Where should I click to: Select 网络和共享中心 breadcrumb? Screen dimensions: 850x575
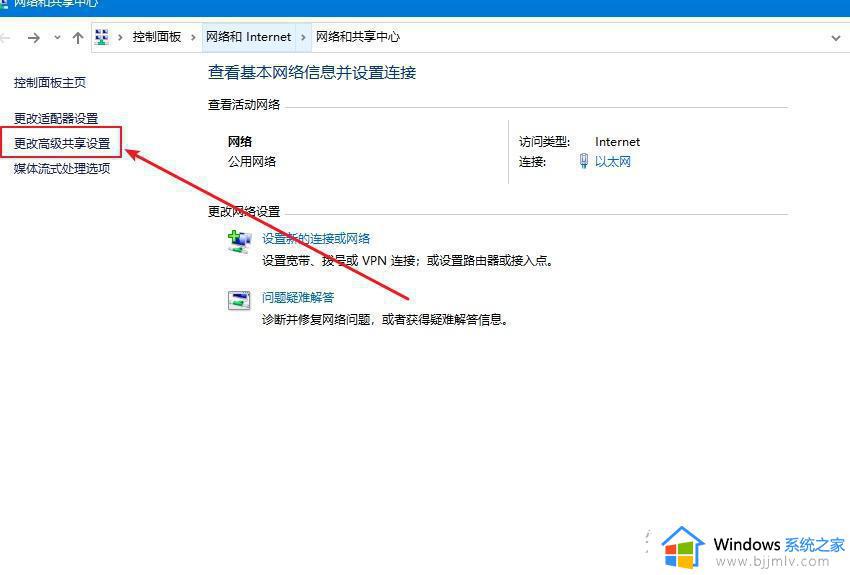[358, 37]
